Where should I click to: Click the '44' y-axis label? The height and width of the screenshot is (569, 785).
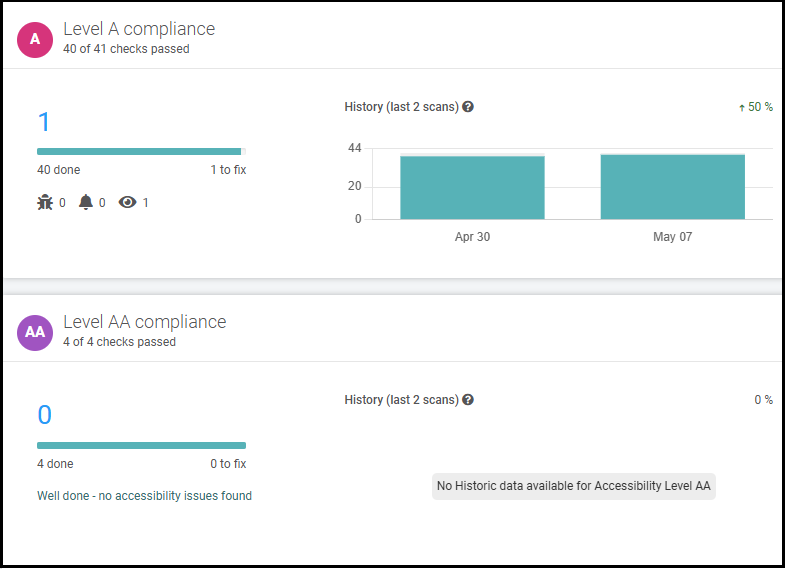pos(354,148)
